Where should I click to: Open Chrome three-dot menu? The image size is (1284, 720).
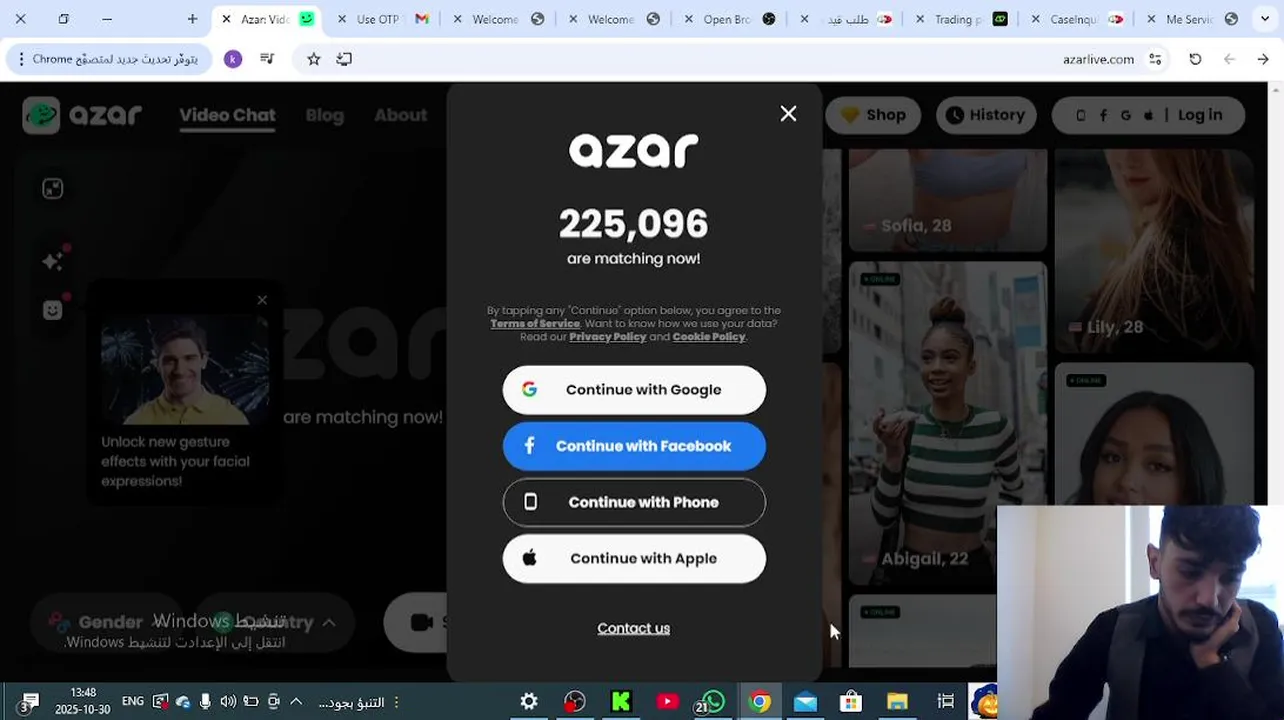(x=20, y=59)
